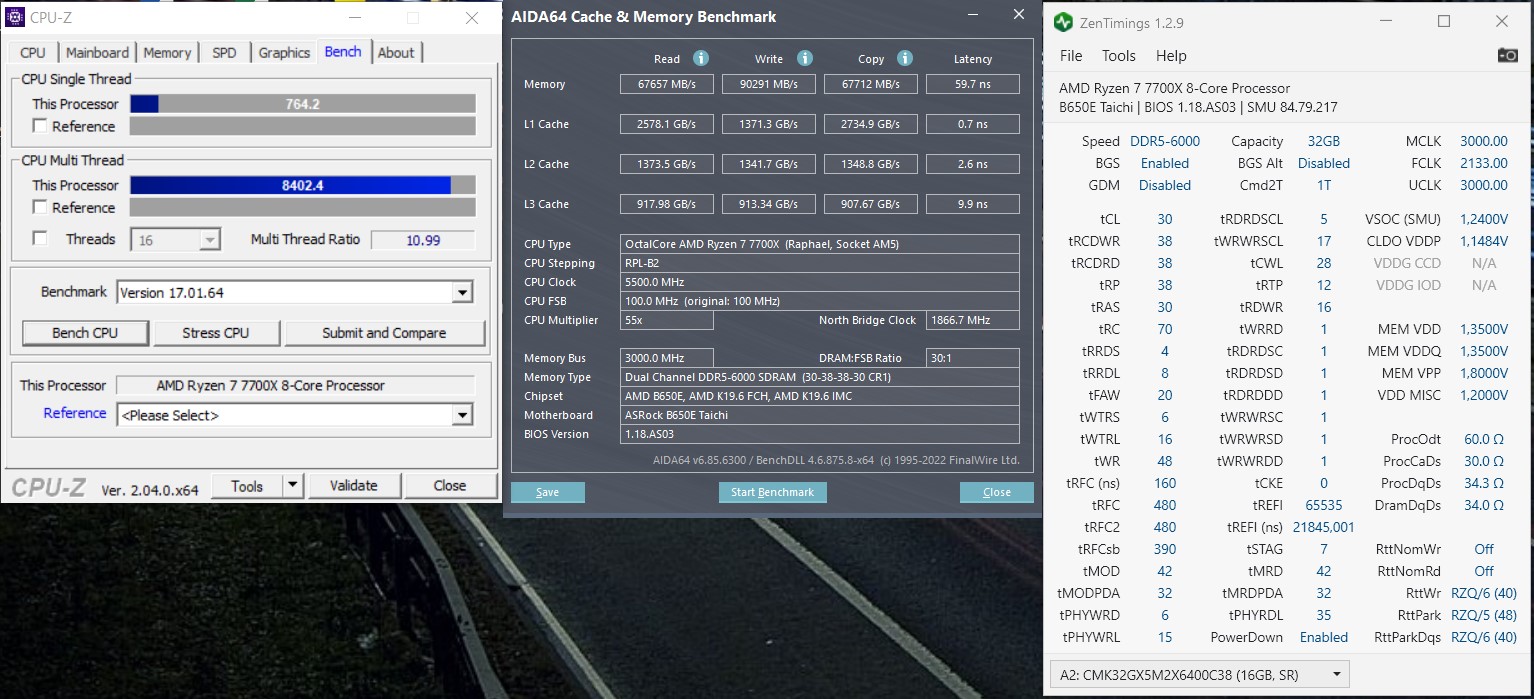Maximize the ZenTimings window
Image resolution: width=1534 pixels, height=699 pixels.
[x=1443, y=21]
